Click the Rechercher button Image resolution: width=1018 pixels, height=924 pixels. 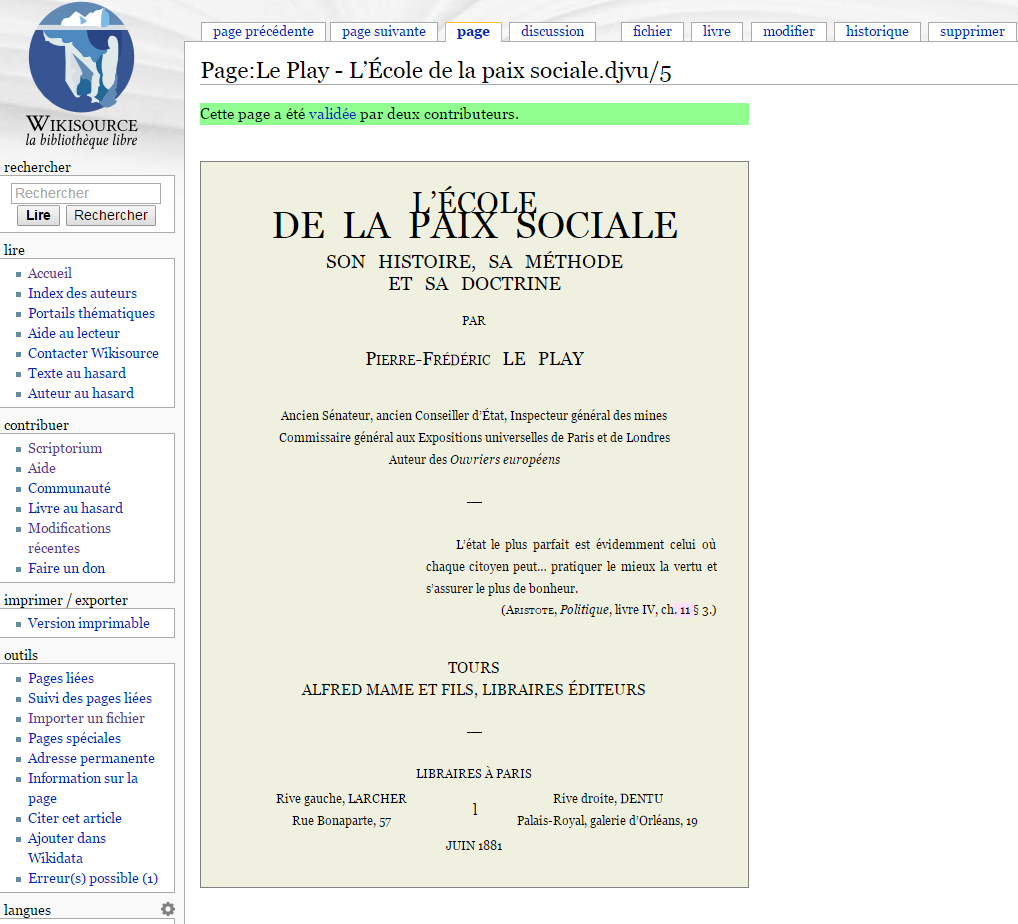click(x=110, y=215)
